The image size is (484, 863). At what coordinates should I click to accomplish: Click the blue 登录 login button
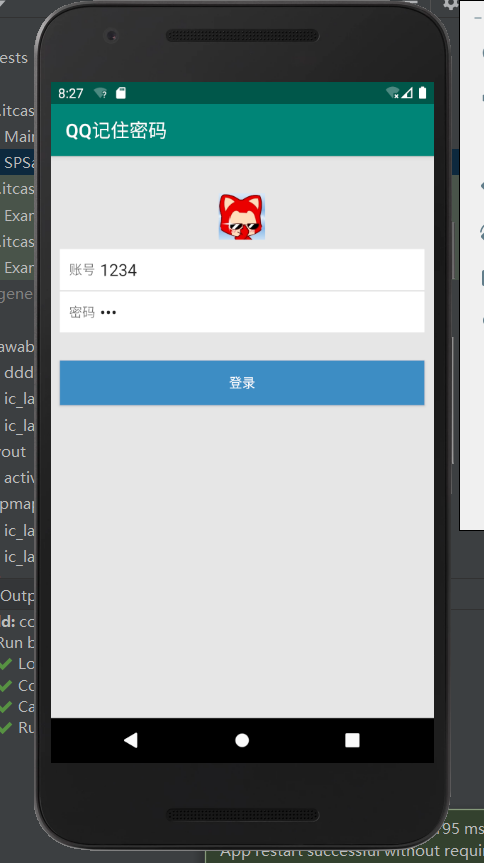(x=242, y=383)
